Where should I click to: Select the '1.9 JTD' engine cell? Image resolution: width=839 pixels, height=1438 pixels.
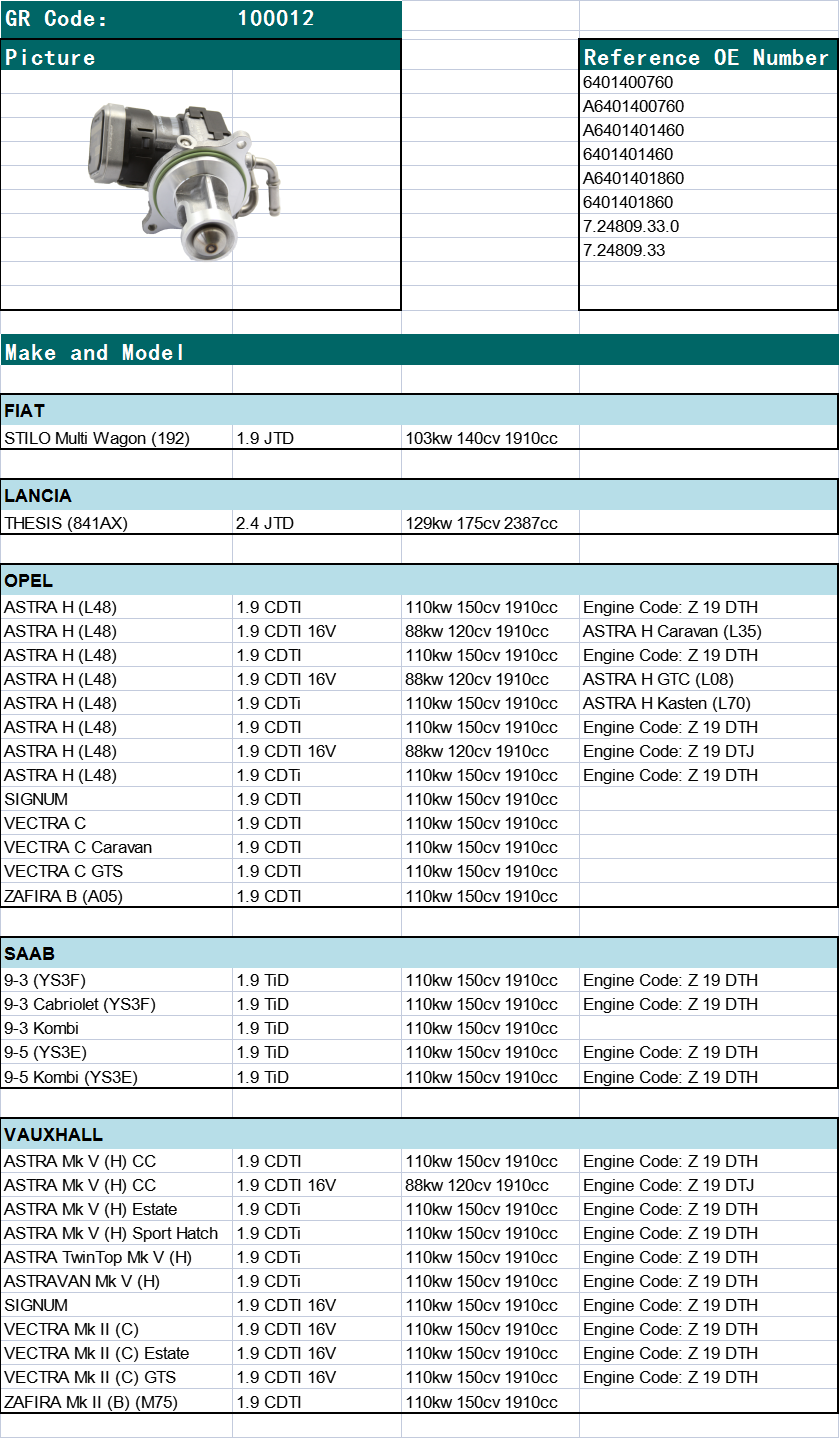[x=265, y=438]
